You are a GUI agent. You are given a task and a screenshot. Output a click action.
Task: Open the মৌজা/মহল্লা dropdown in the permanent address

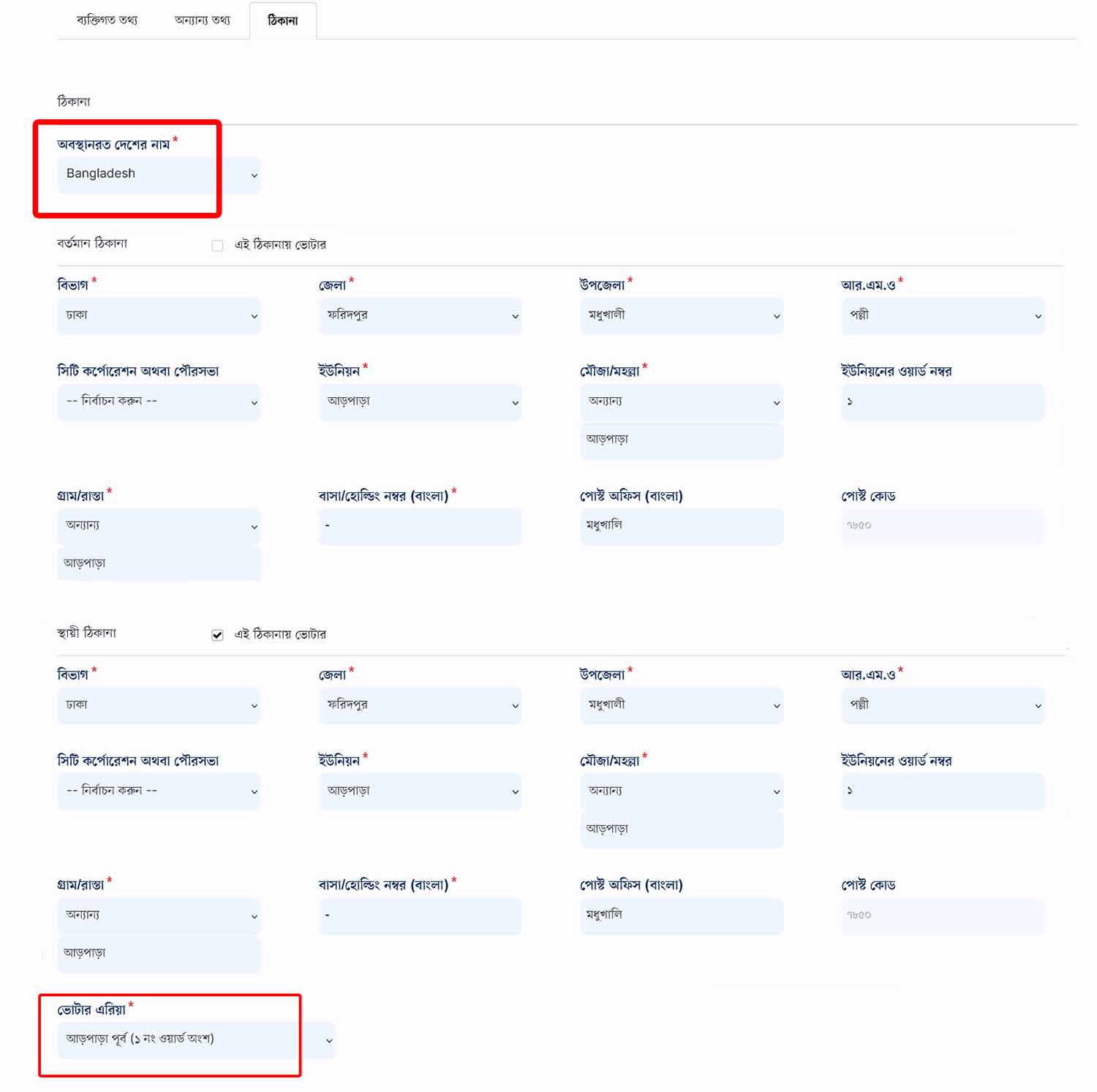pos(681,791)
